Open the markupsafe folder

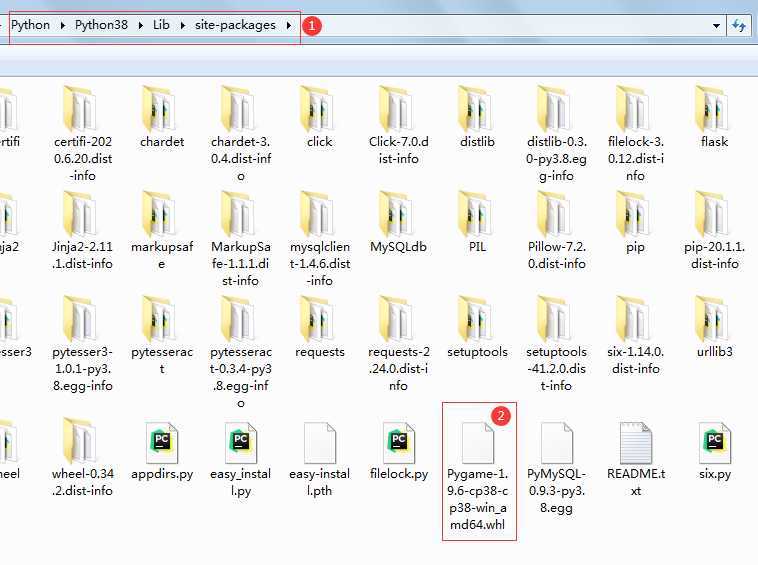(162, 231)
